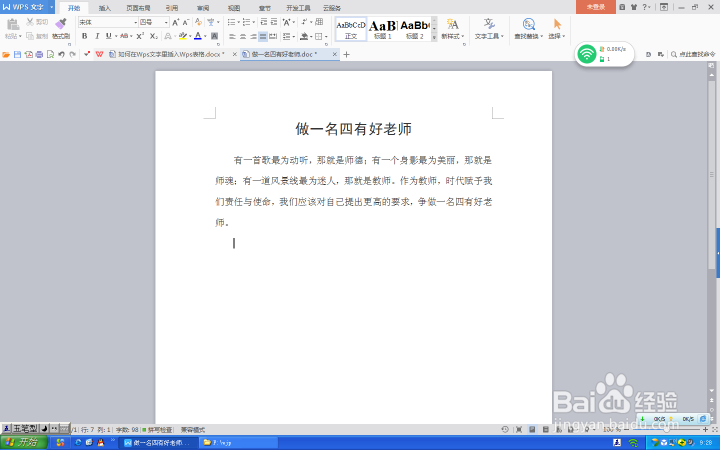Image resolution: width=720 pixels, height=450 pixels.
Task: Open the skin shirt icon in title bar
Action: (x=634, y=7)
